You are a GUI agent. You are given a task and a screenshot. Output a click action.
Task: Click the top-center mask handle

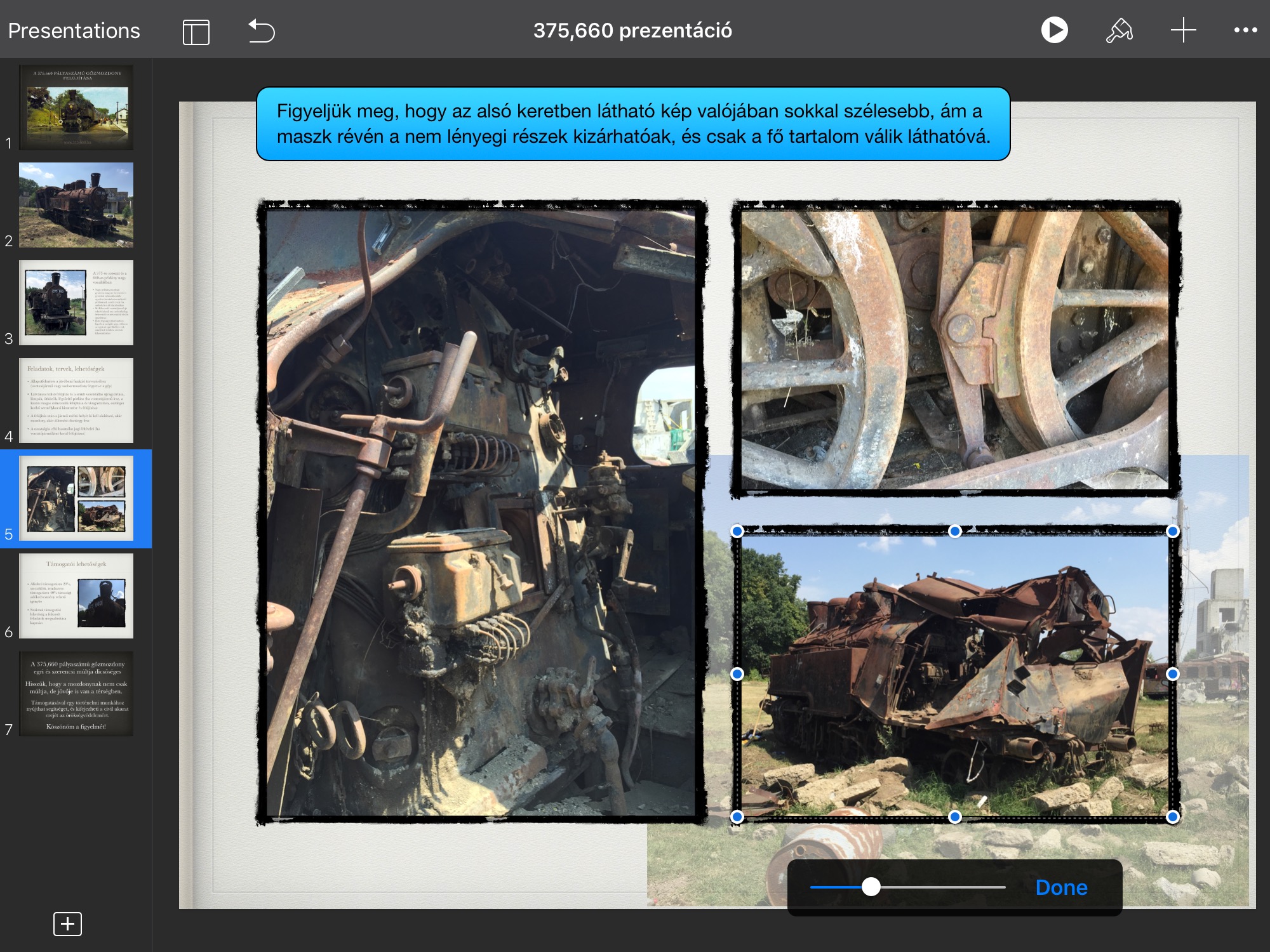tap(954, 531)
